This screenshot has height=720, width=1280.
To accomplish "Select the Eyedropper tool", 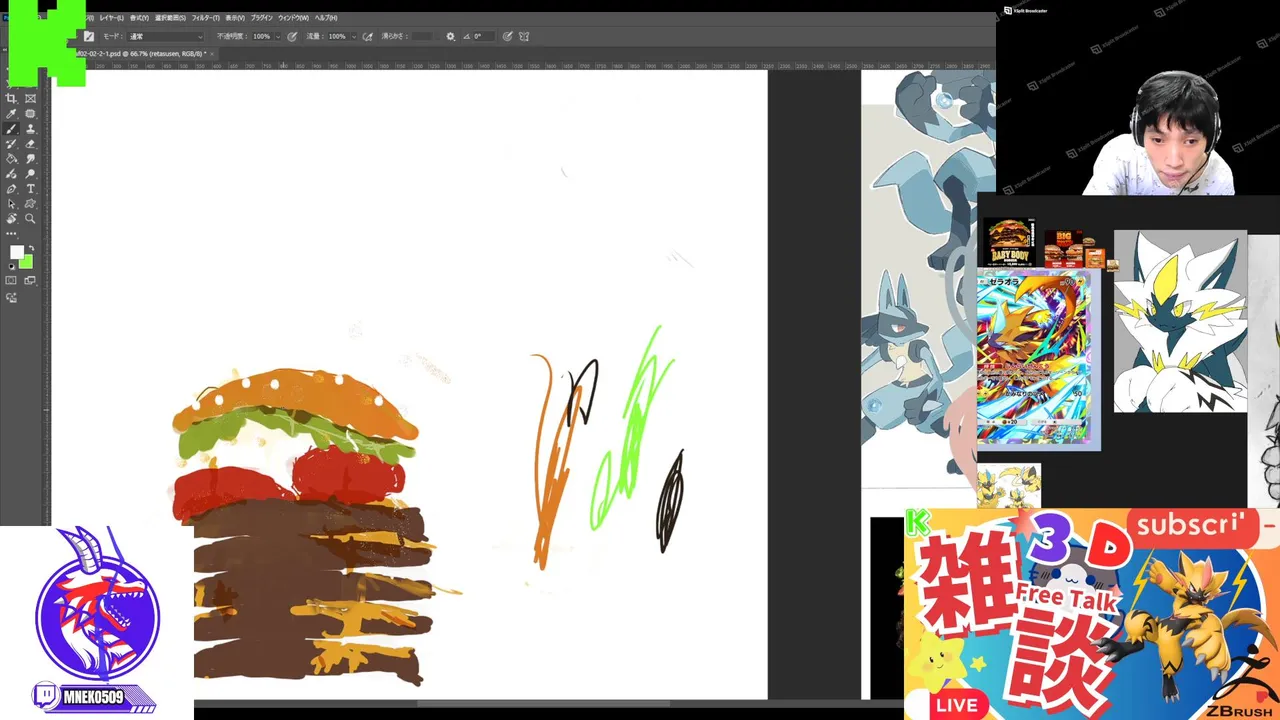I will (x=11, y=113).
